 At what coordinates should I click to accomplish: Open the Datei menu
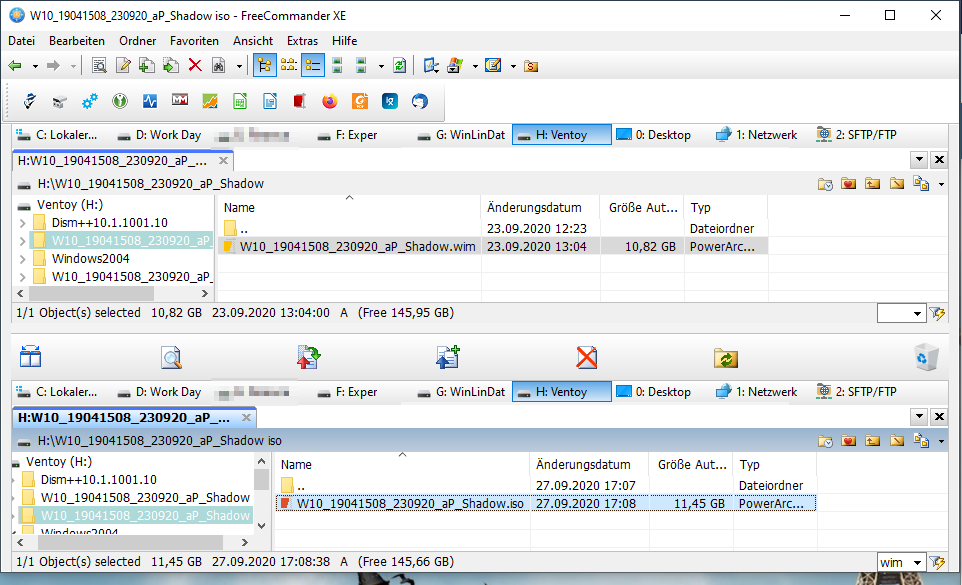point(21,40)
